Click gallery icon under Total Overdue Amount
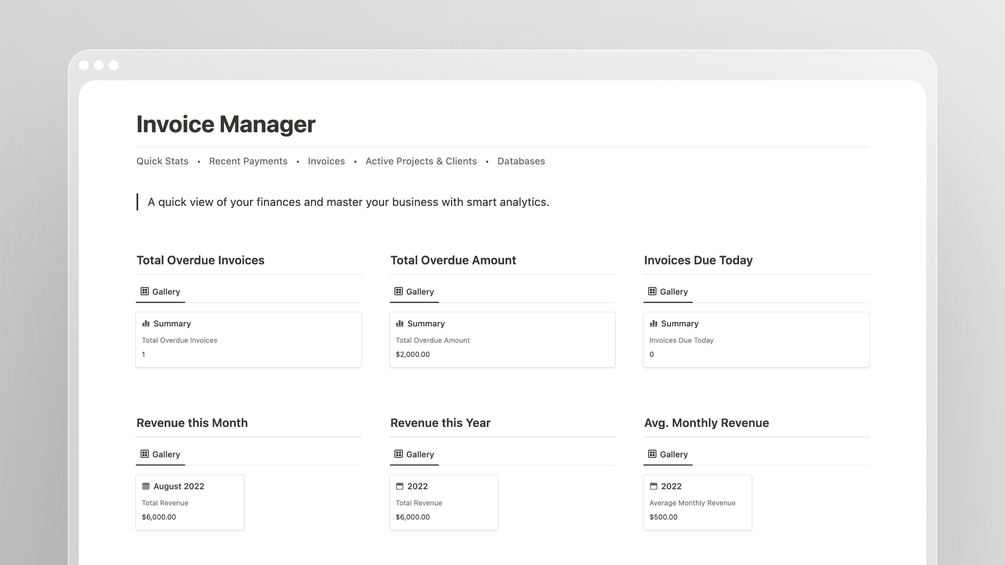Screen dimensions: 1005x565 (x=398, y=291)
